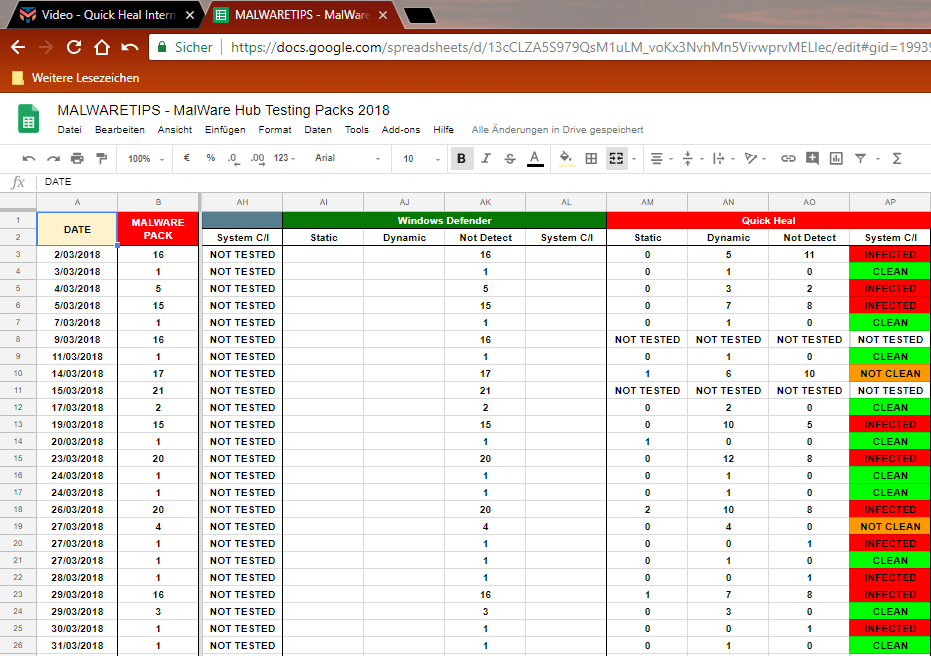Open the cell borders tool
Image resolution: width=931 pixels, height=656 pixels.
tap(591, 158)
